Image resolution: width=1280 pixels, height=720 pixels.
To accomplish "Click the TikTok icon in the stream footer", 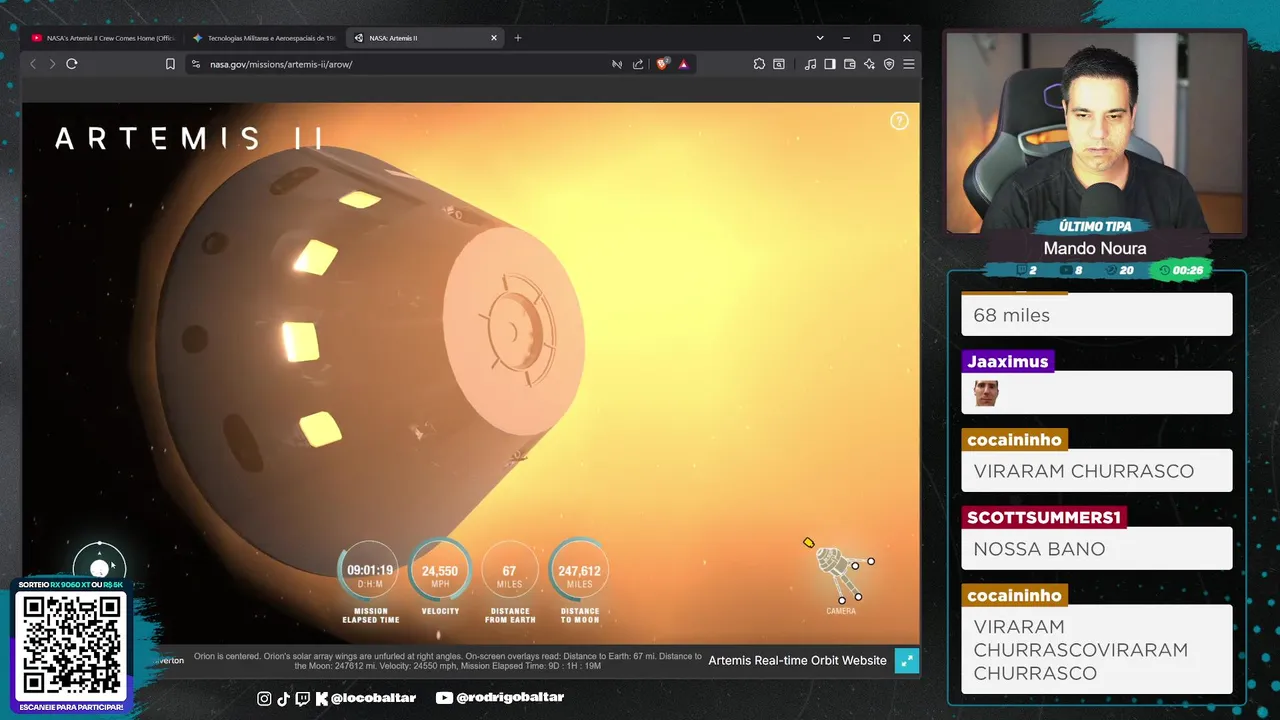I will tap(283, 698).
